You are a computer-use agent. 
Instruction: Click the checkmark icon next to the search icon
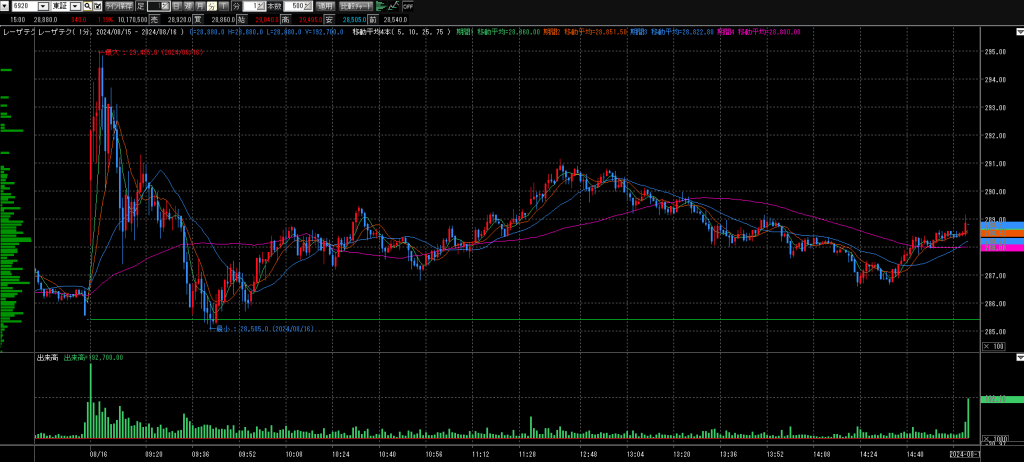click(x=100, y=6)
